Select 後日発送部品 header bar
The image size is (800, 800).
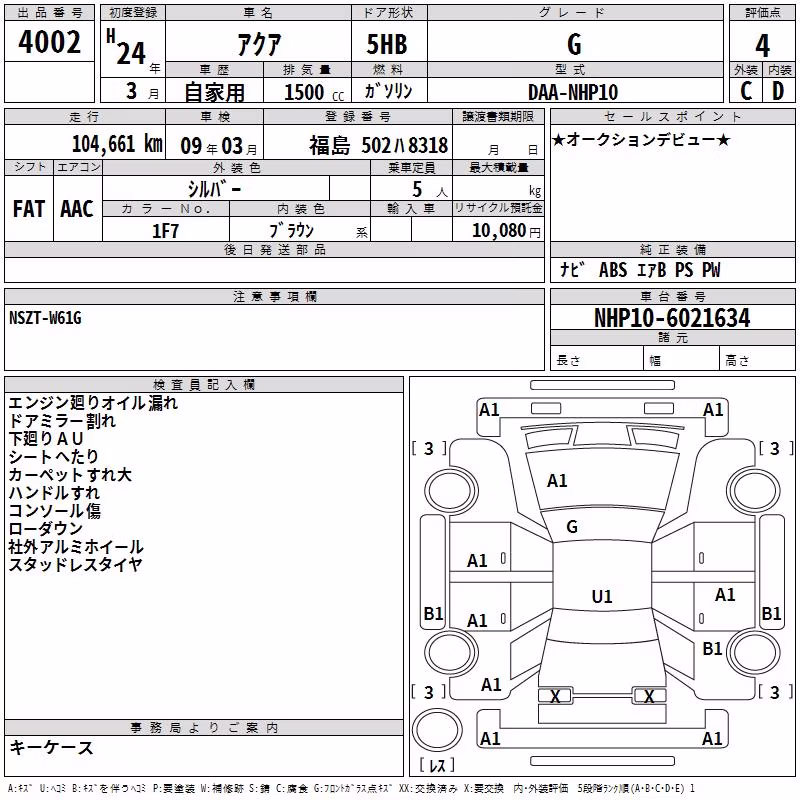(x=274, y=249)
